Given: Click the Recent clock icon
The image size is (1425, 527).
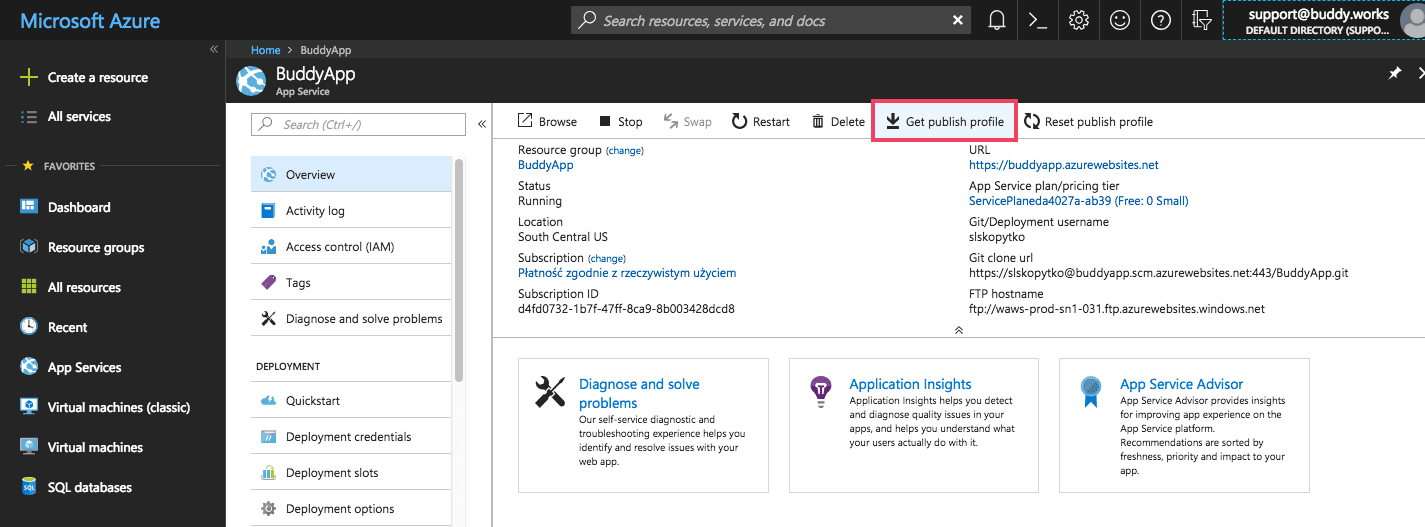Looking at the screenshot, I should click(29, 327).
